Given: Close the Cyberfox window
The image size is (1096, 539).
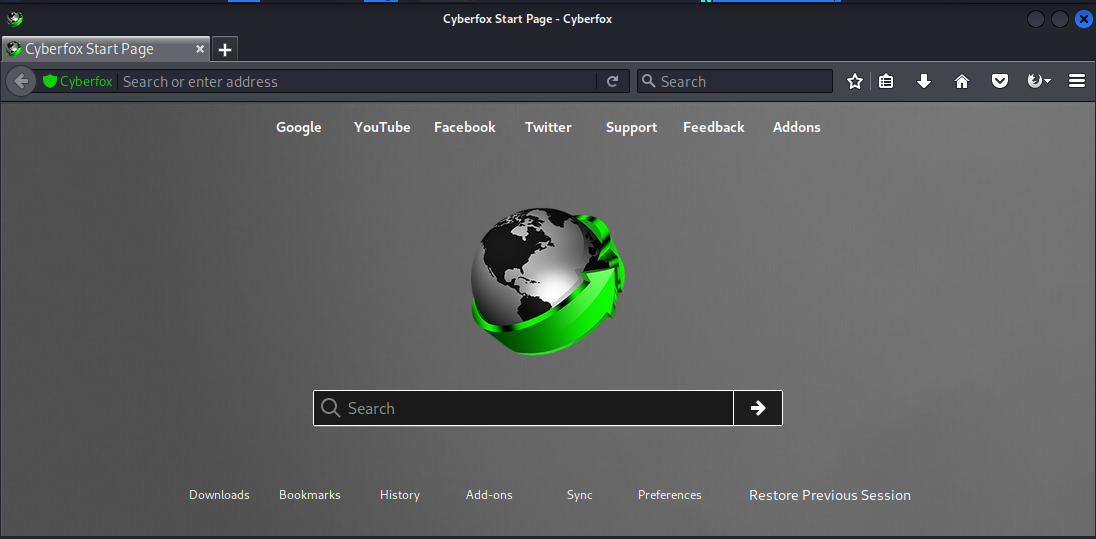Looking at the screenshot, I should click(1083, 20).
